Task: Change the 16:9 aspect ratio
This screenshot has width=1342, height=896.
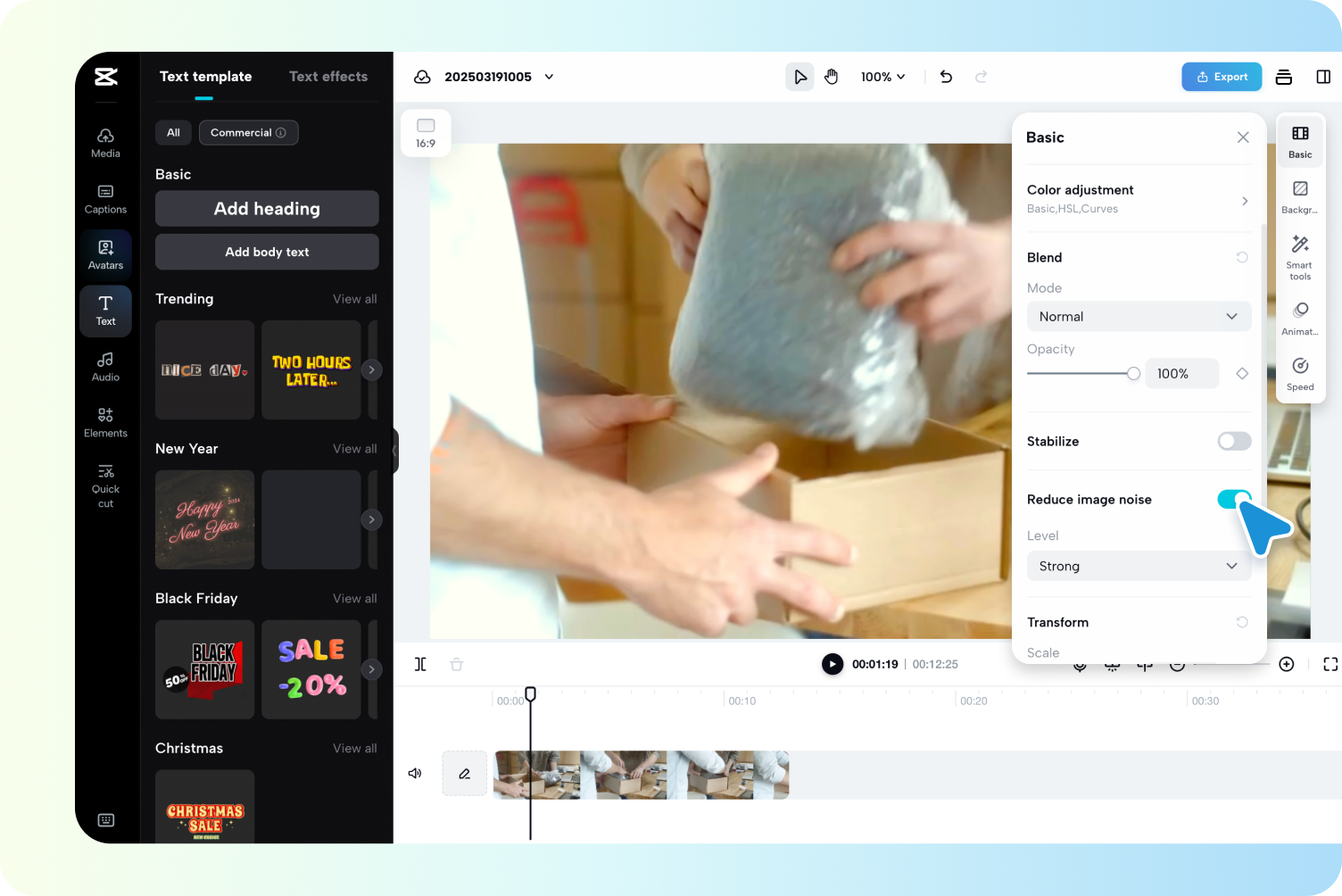Action: pyautogui.click(x=426, y=133)
